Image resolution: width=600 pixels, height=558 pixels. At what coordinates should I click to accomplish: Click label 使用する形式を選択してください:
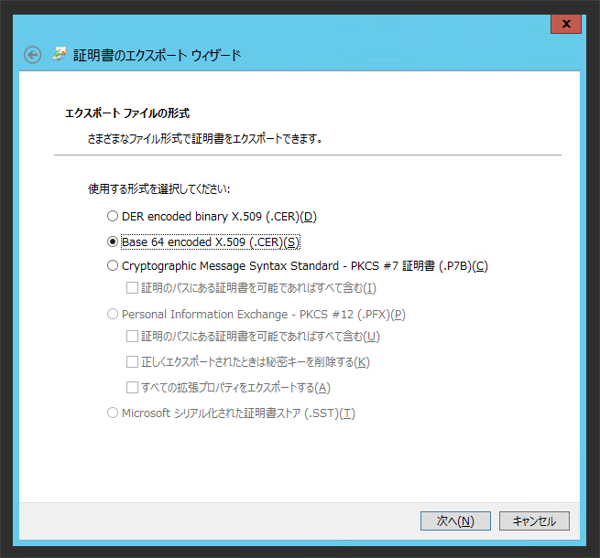[159, 189]
